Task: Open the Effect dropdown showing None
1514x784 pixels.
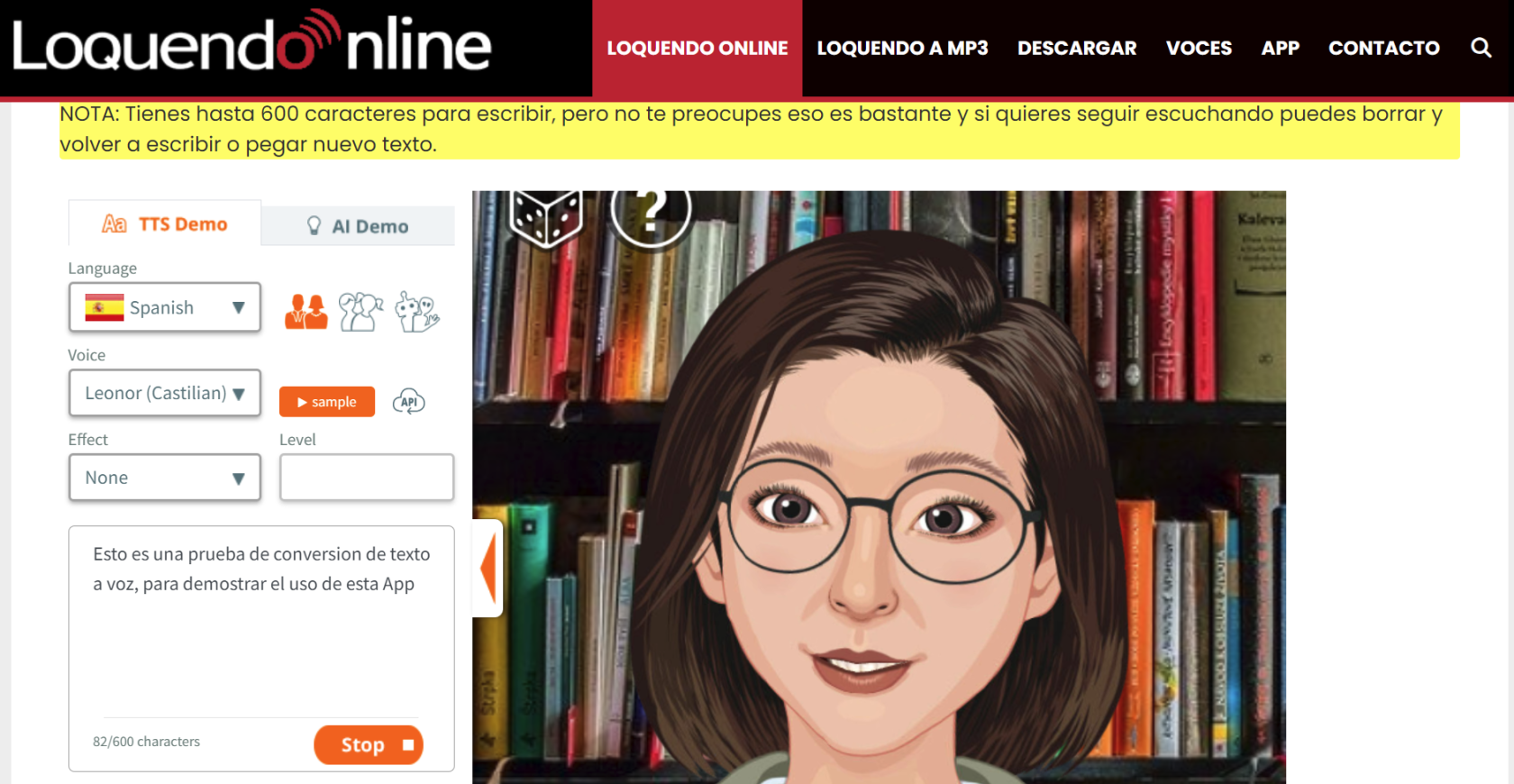Action: pyautogui.click(x=165, y=478)
